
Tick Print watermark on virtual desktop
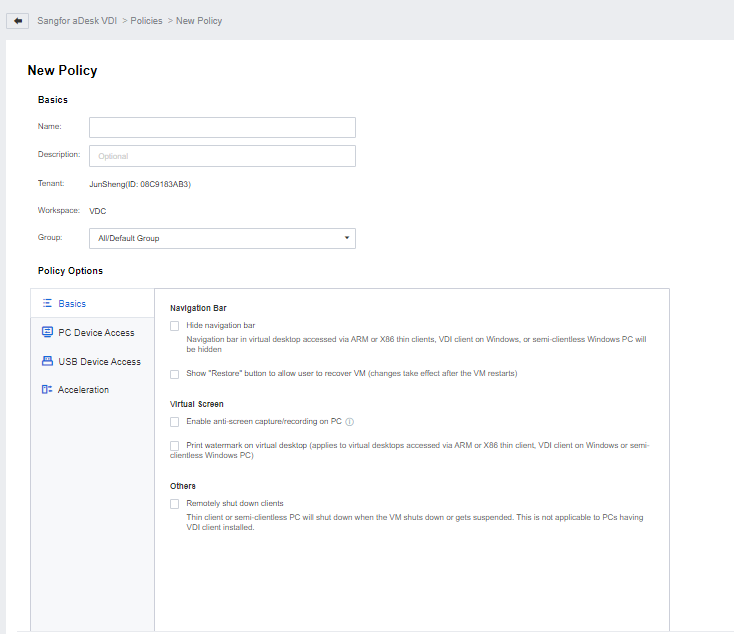pyautogui.click(x=175, y=445)
